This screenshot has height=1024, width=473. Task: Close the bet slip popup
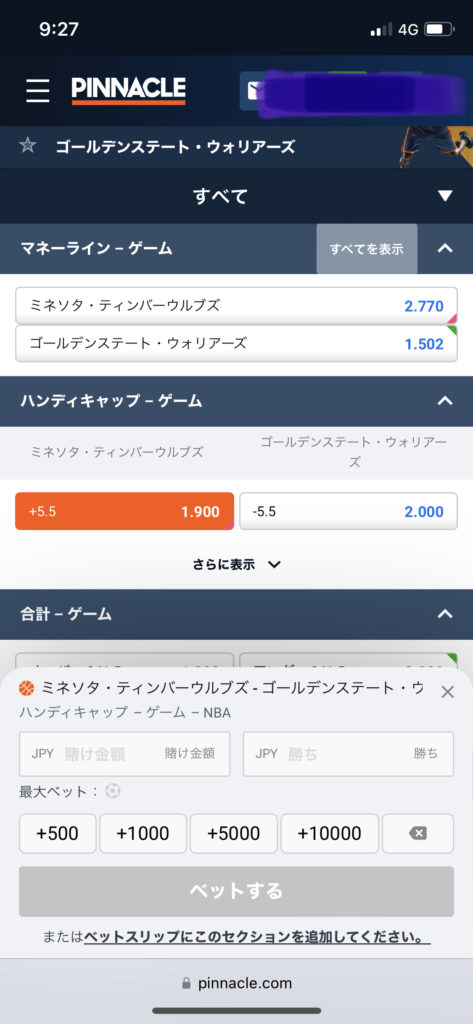(x=448, y=692)
